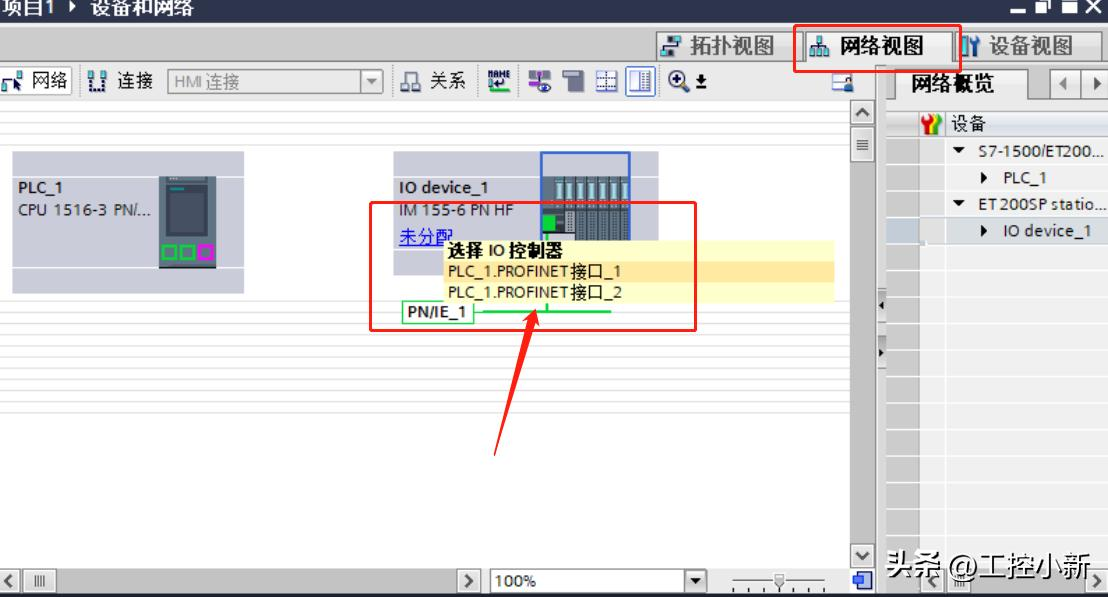Click the IO device_1 name label
The width and height of the screenshot is (1108, 597).
[443, 188]
